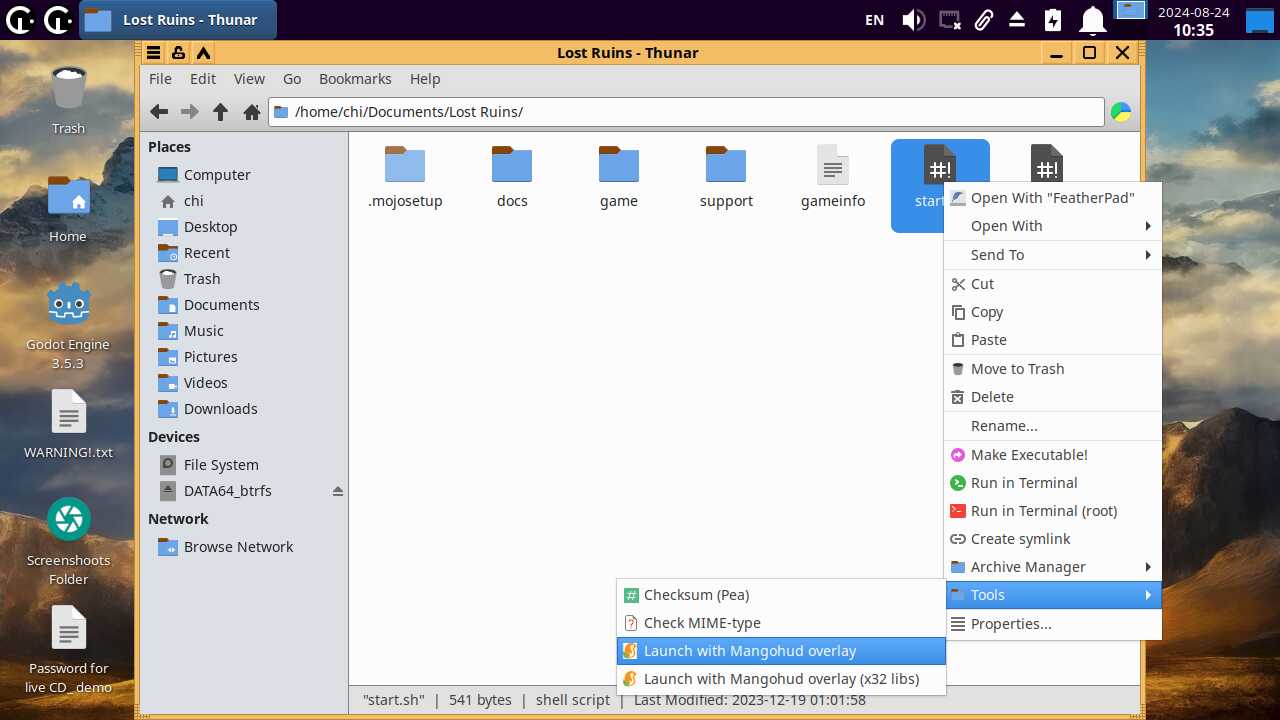
Task: Open the home folder via house icon
Action: [252, 112]
